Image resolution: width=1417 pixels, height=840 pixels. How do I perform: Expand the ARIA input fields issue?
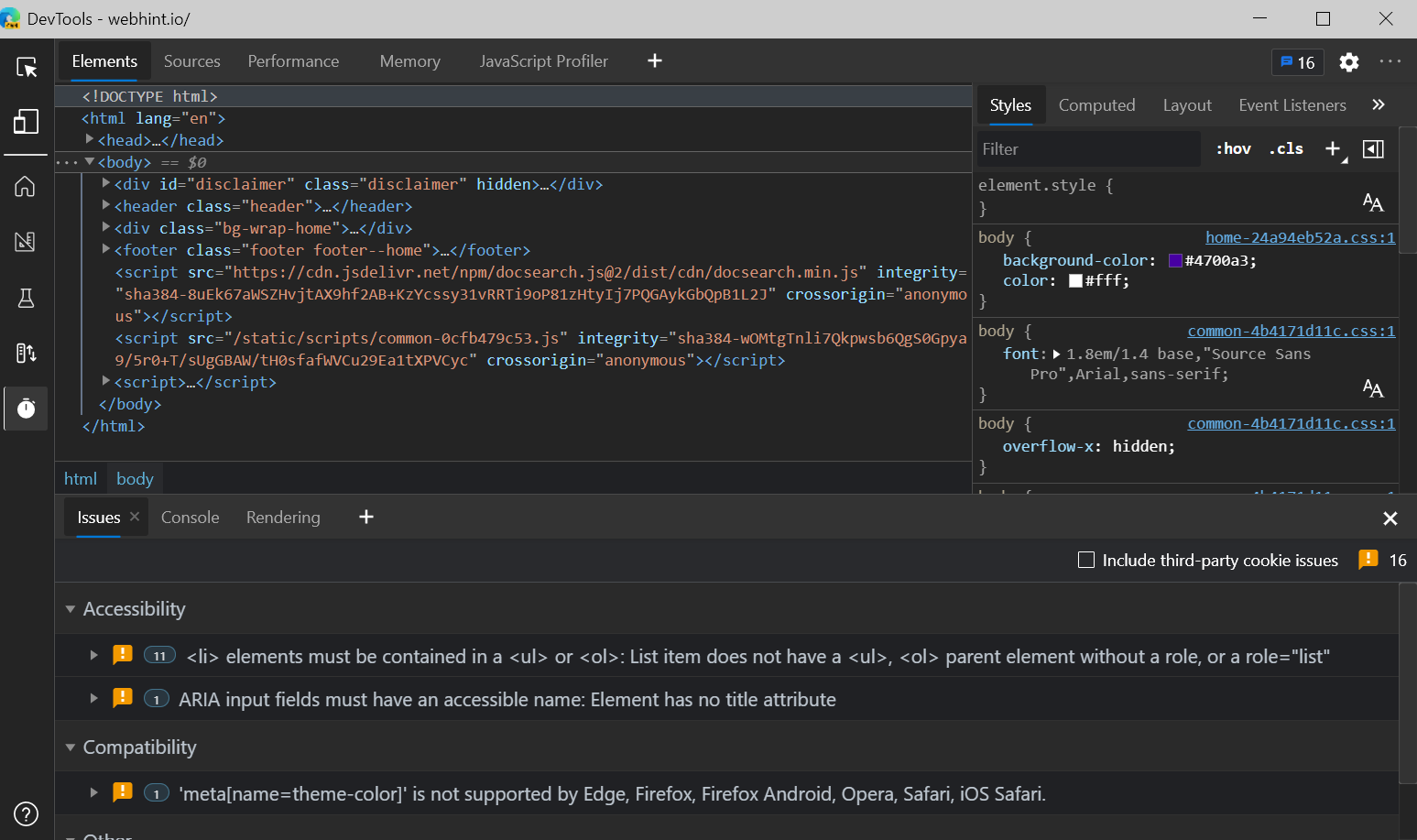pos(93,699)
